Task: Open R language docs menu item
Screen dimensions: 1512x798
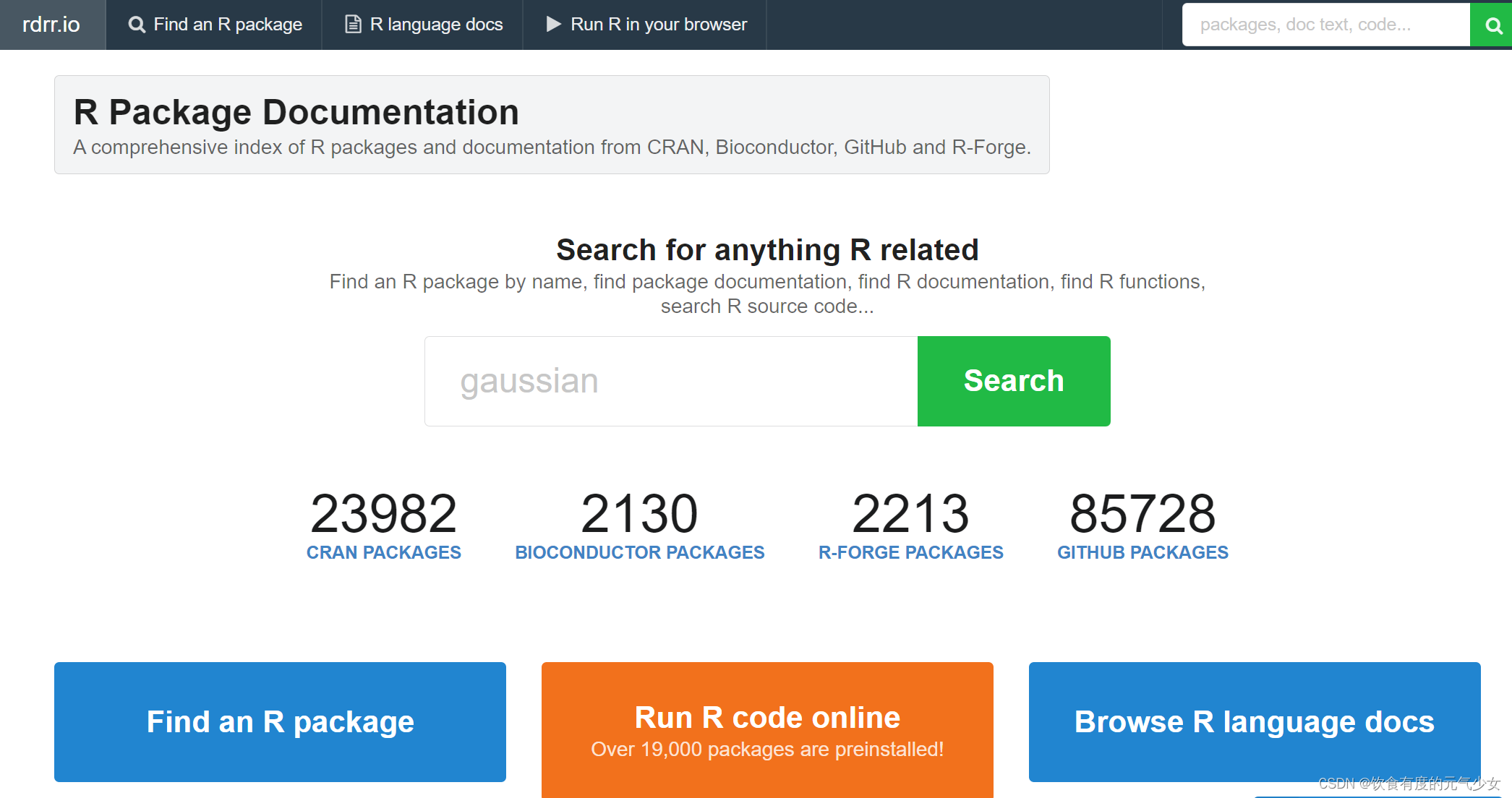Action: (436, 25)
